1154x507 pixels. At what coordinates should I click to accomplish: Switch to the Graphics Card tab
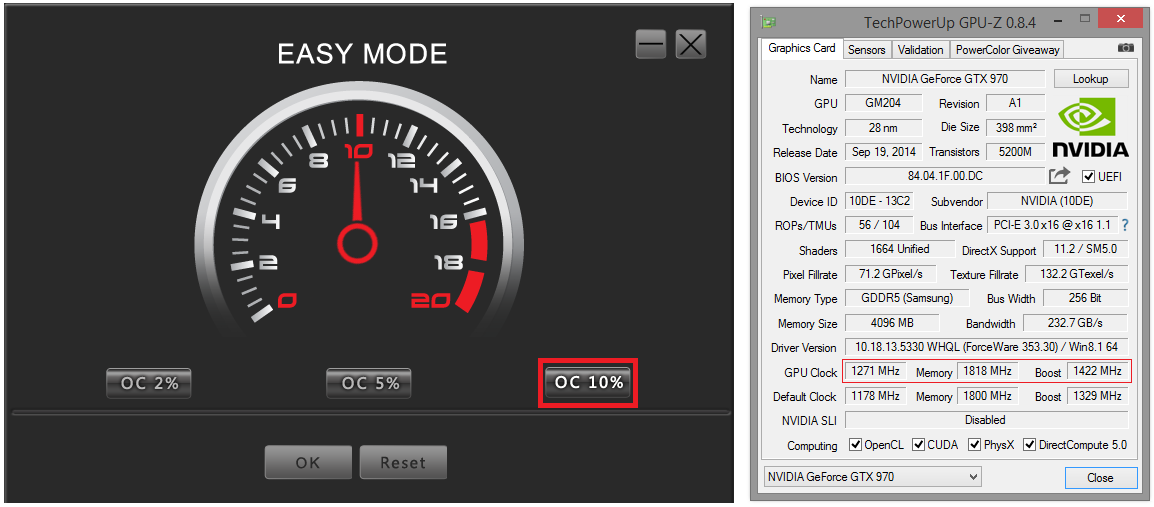pos(801,49)
